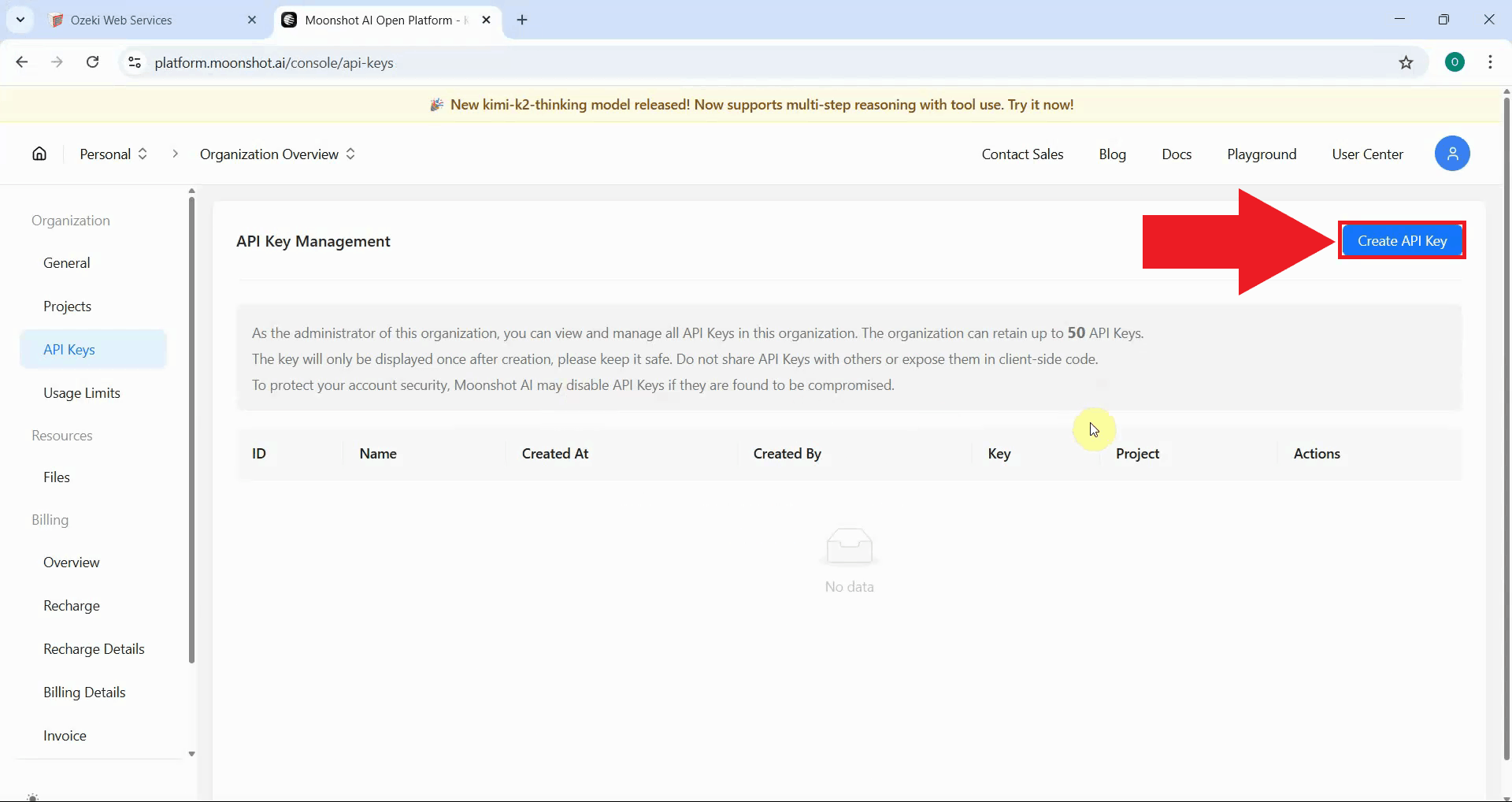
Task: Open site settings icon in address bar
Action: pyautogui.click(x=135, y=63)
